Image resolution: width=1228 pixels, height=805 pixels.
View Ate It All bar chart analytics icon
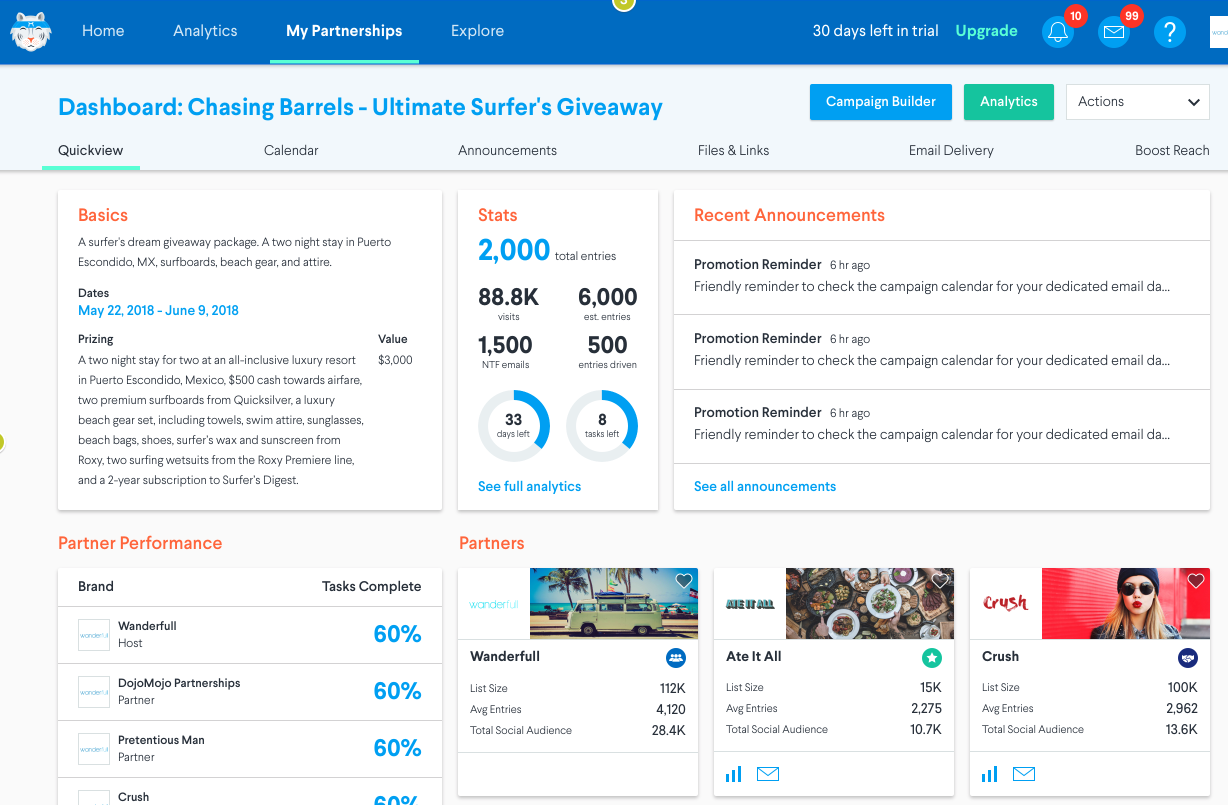(734, 774)
